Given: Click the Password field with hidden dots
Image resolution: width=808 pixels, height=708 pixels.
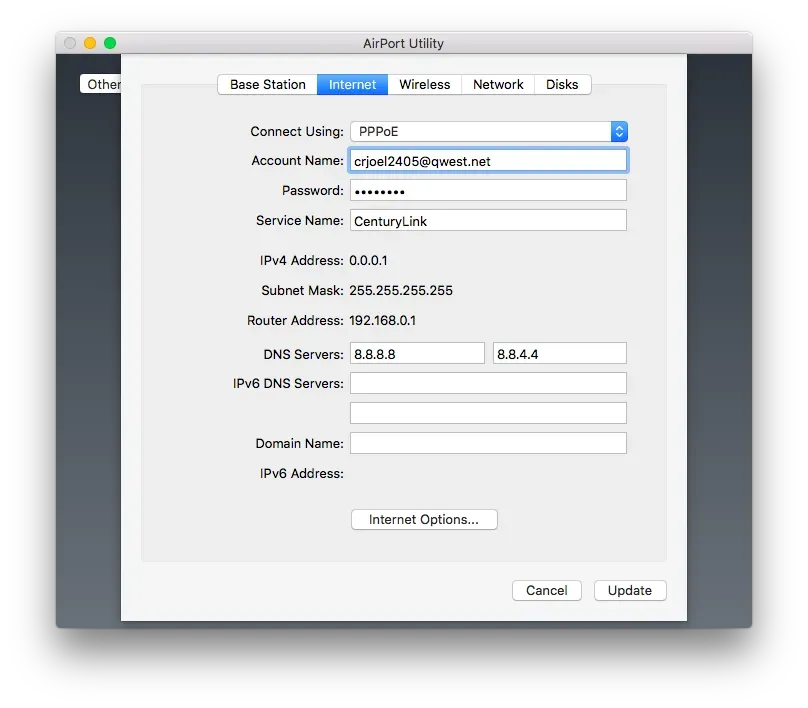Looking at the screenshot, I should tap(488, 190).
